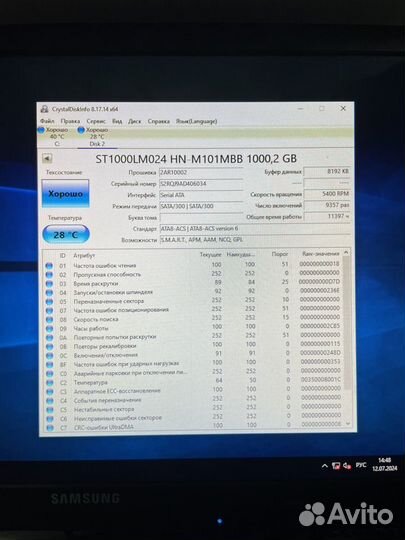The width and height of the screenshot is (405, 540).
Task: Select the Частота ошибок чтения row
Action: (193, 265)
